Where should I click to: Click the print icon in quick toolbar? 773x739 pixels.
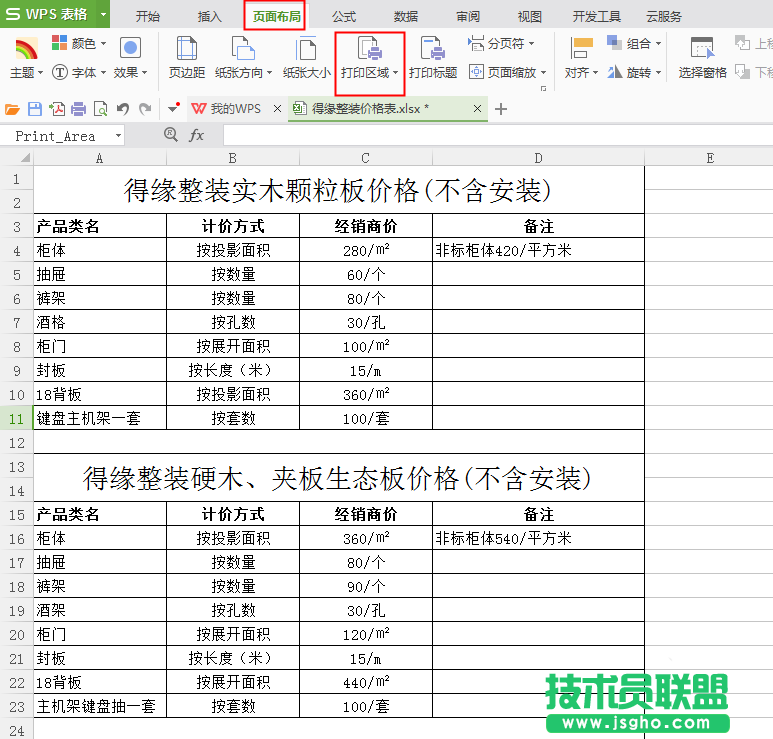click(78, 109)
